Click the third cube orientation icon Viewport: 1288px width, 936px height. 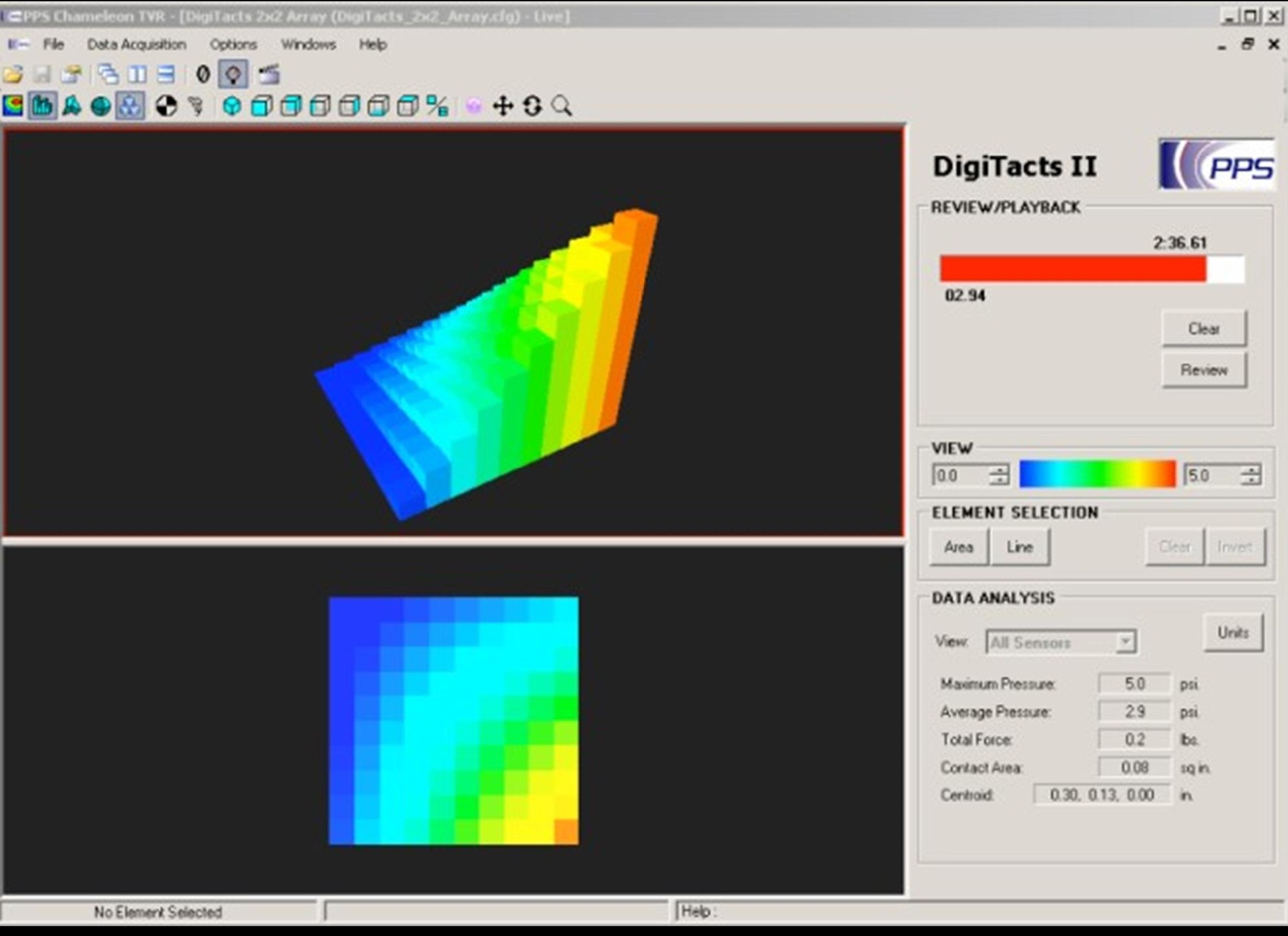290,106
